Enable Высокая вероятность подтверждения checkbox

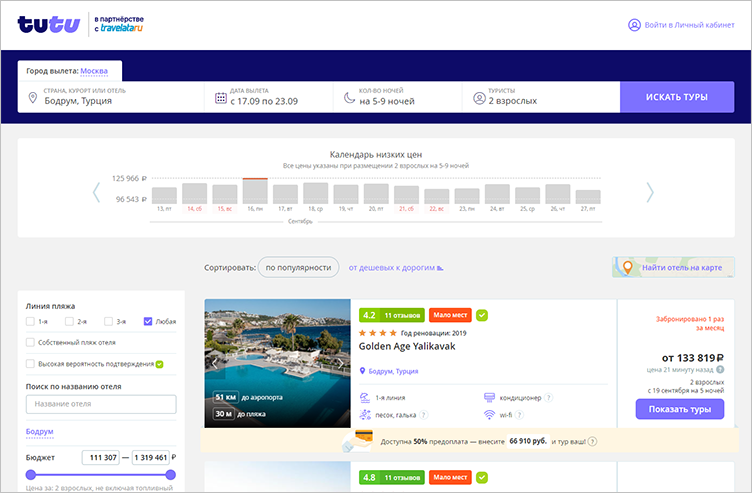[30, 364]
